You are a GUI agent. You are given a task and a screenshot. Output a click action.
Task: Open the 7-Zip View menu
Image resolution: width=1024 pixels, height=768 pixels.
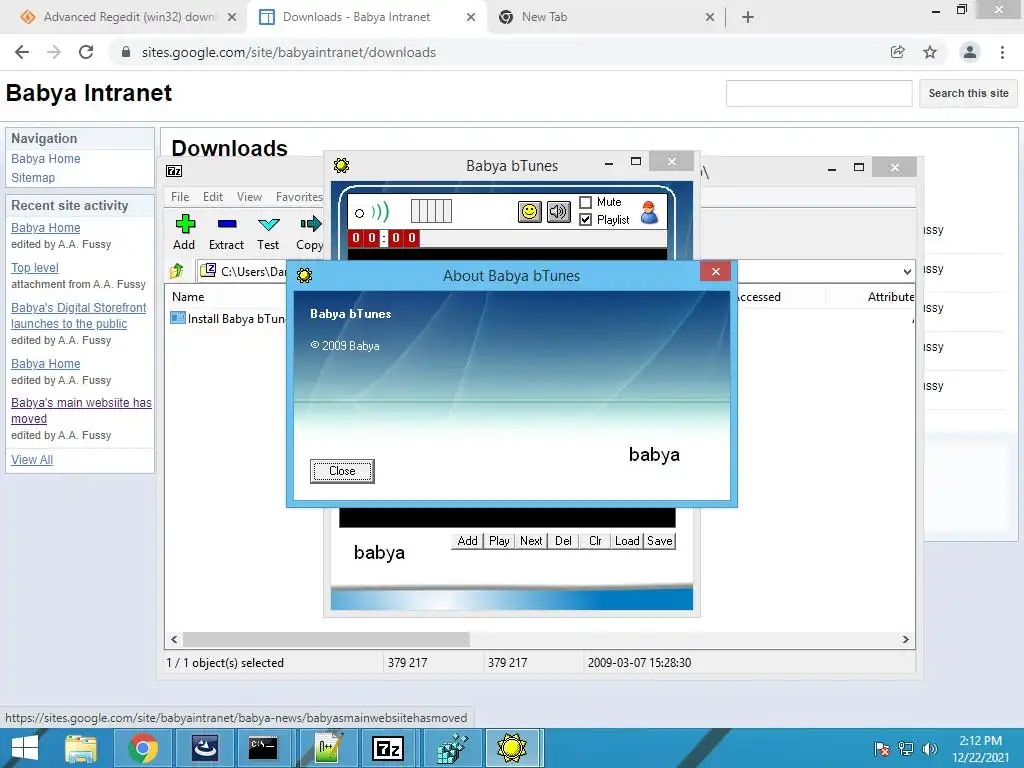(249, 197)
